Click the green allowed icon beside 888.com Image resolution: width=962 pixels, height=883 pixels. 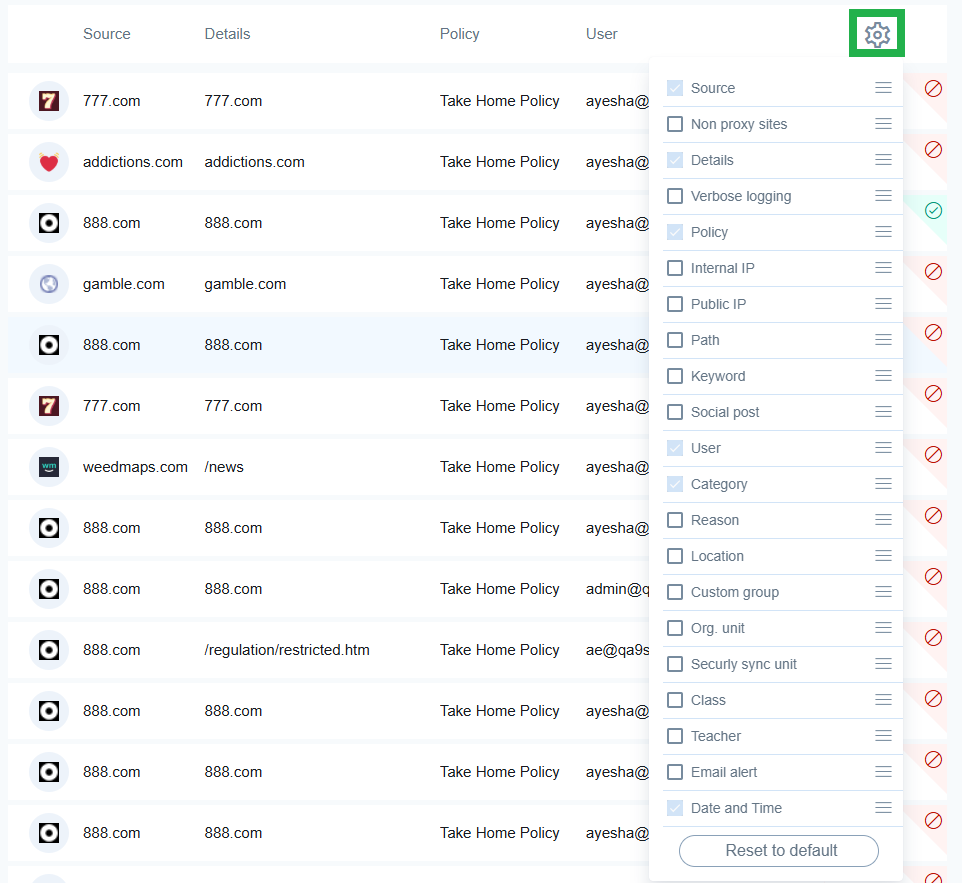pyautogui.click(x=933, y=210)
